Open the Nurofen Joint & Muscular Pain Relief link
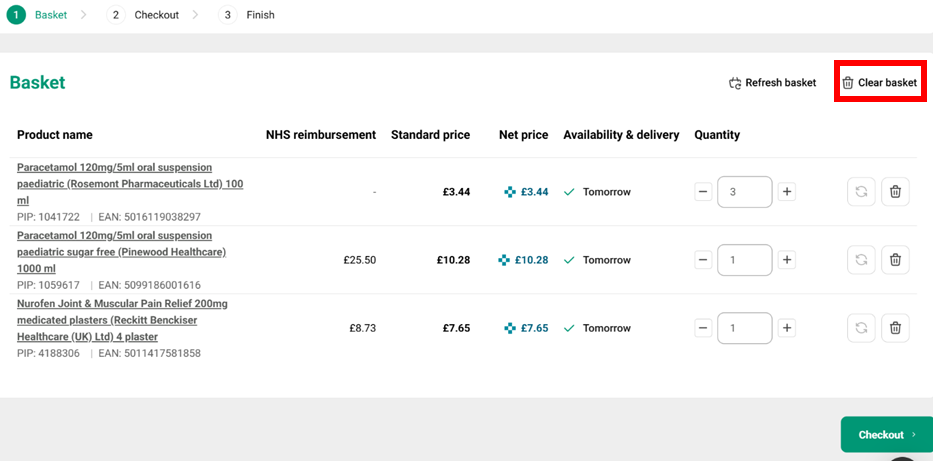The height and width of the screenshot is (461, 933). click(x=122, y=303)
